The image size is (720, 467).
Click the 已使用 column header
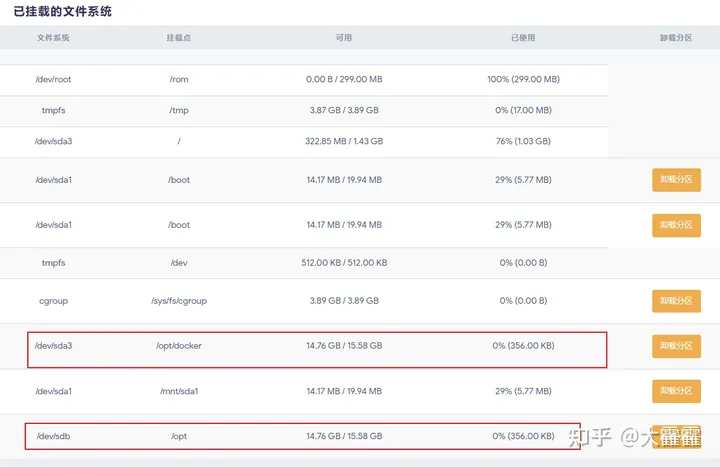click(523, 38)
